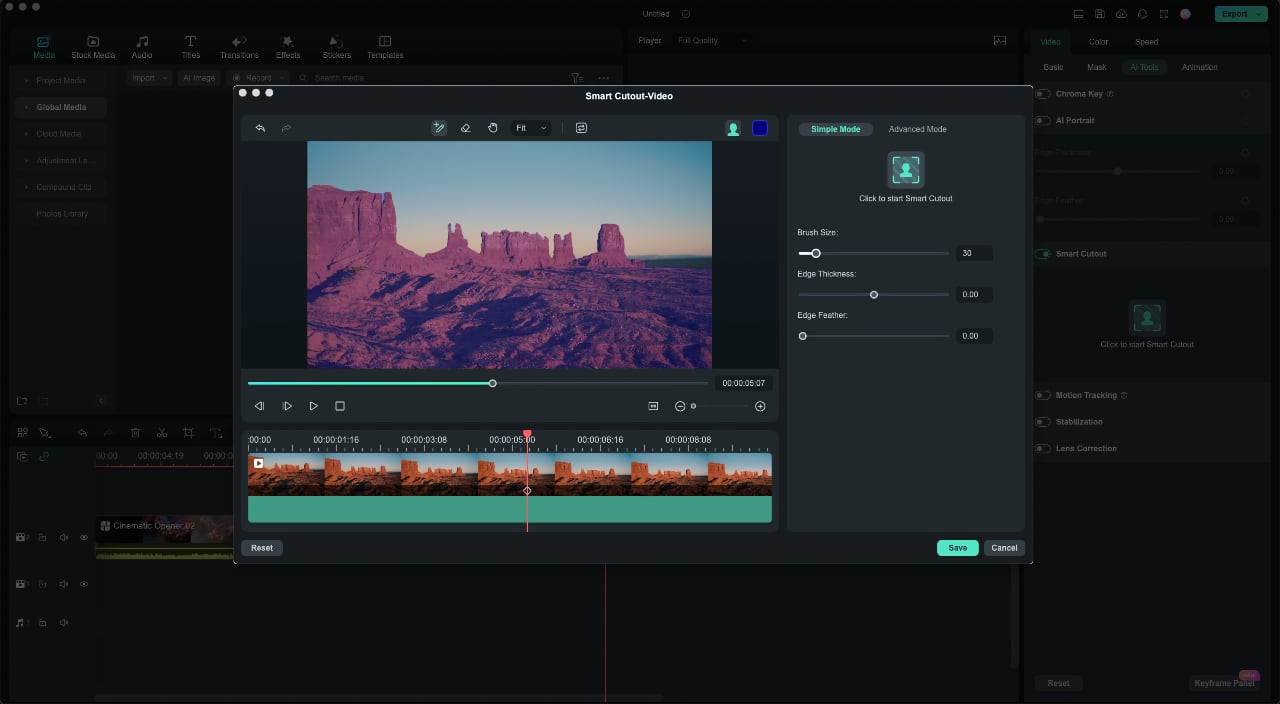Viewport: 1280px width, 704px height.
Task: Expand the Global Media section
Action: pyautogui.click(x=60, y=107)
